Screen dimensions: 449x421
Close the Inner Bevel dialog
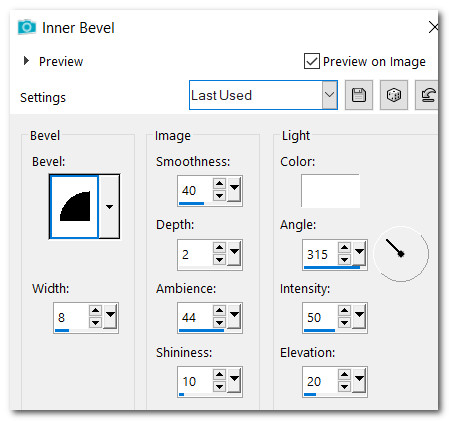pyautogui.click(x=433, y=27)
